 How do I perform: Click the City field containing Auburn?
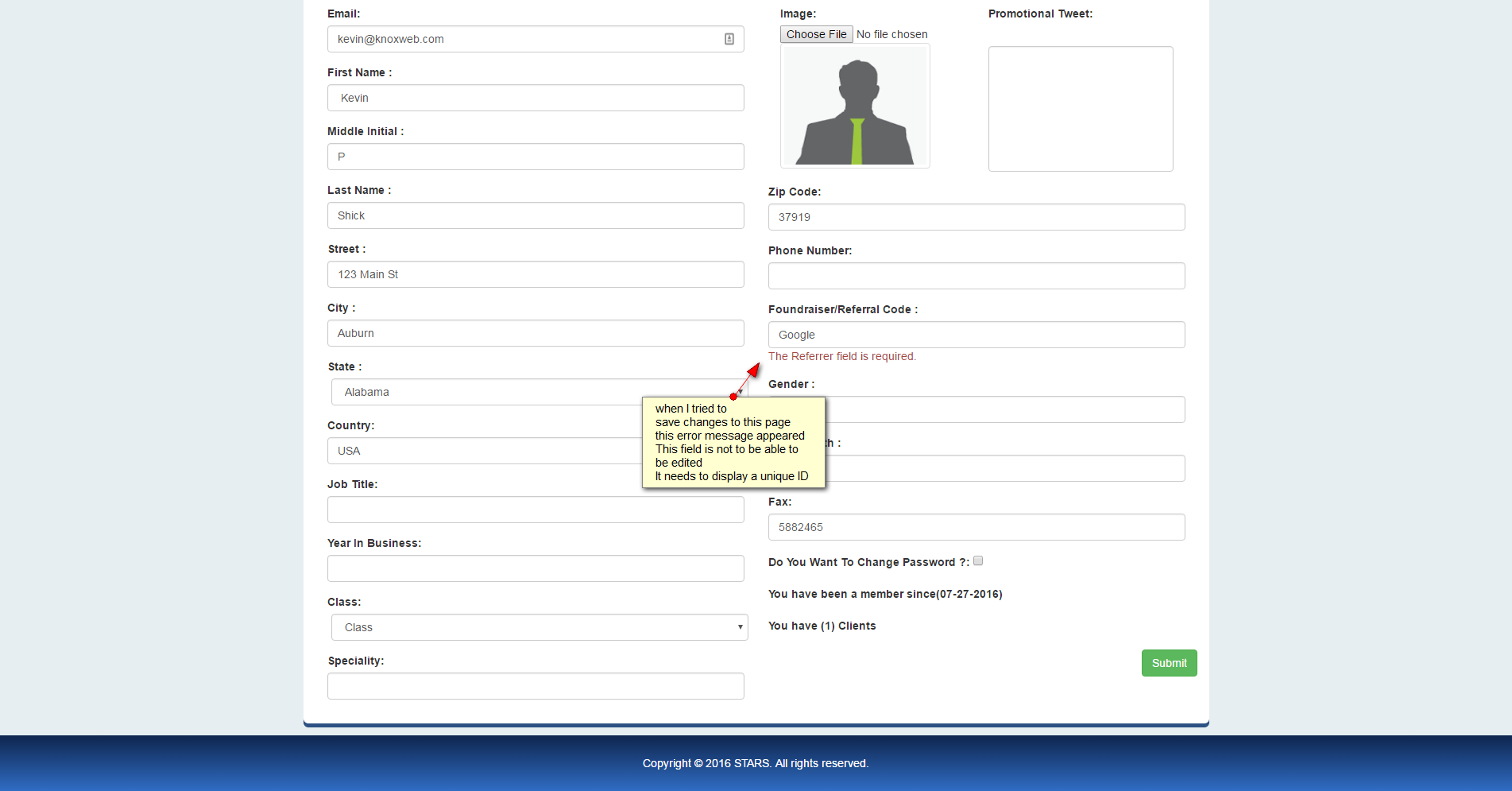[536, 333]
